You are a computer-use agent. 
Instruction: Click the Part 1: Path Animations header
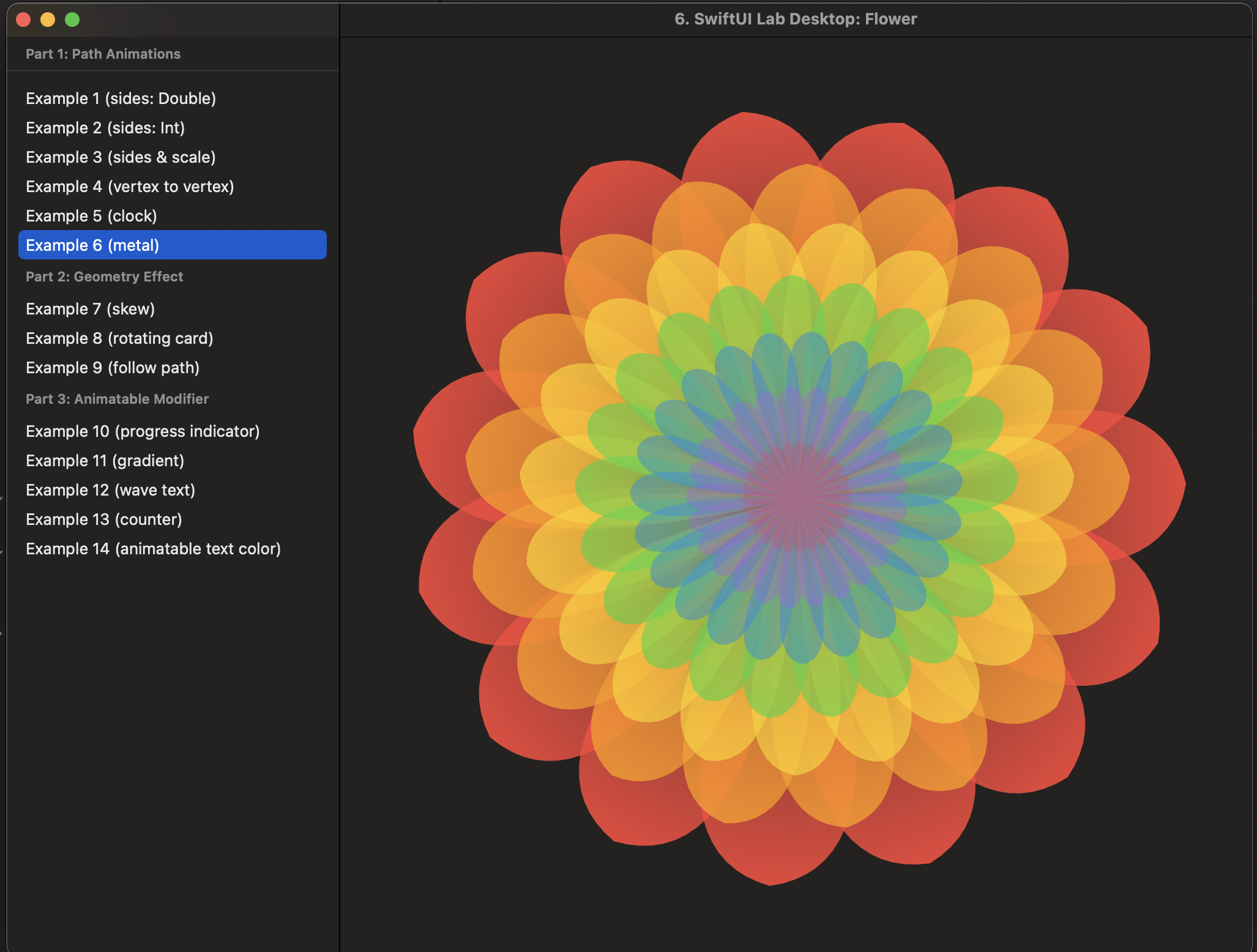point(103,54)
